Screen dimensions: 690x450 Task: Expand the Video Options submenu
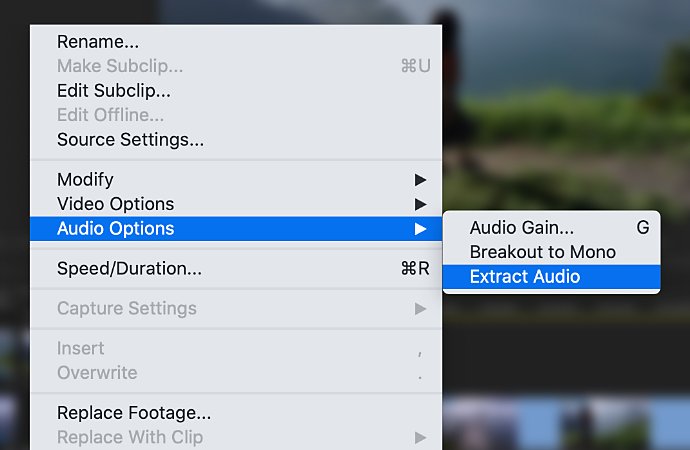(236, 204)
